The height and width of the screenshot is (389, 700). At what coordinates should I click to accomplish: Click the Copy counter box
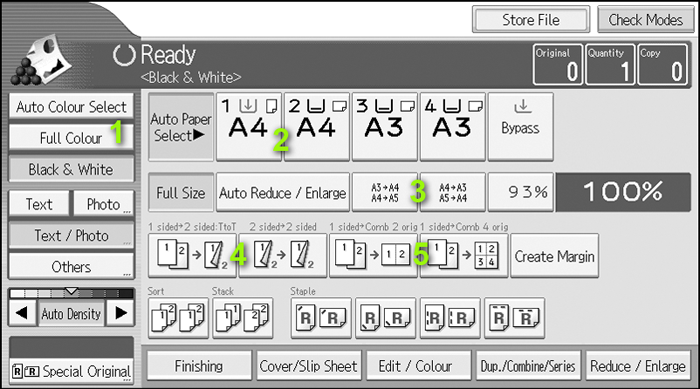coord(662,64)
